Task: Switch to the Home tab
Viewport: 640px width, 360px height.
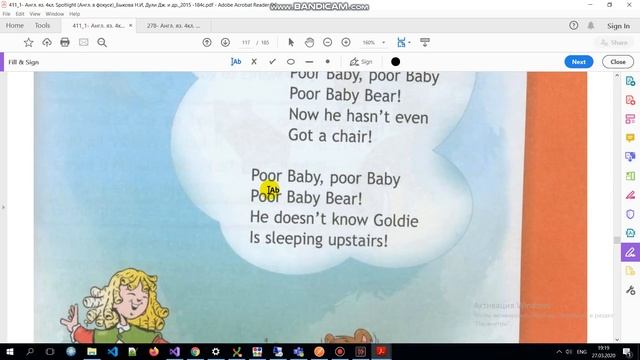Action: point(15,25)
